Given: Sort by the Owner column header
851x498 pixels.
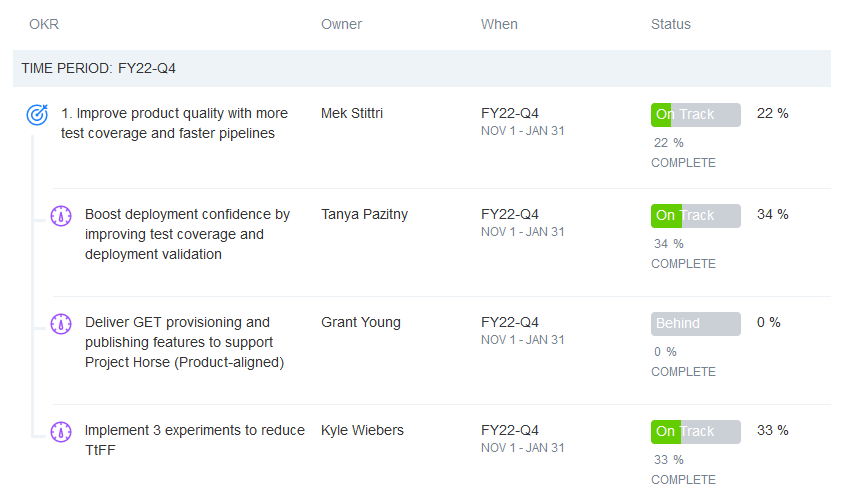Looking at the screenshot, I should click(x=341, y=24).
